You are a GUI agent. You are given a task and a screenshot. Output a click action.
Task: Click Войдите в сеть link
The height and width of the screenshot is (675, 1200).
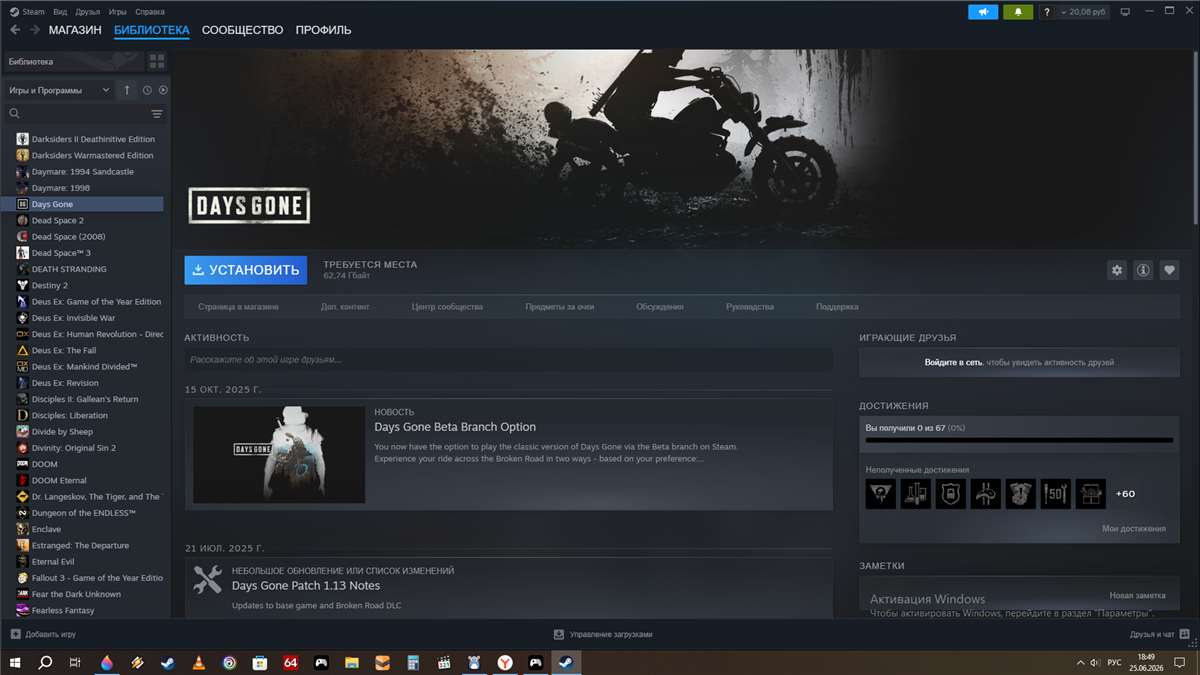(x=954, y=362)
